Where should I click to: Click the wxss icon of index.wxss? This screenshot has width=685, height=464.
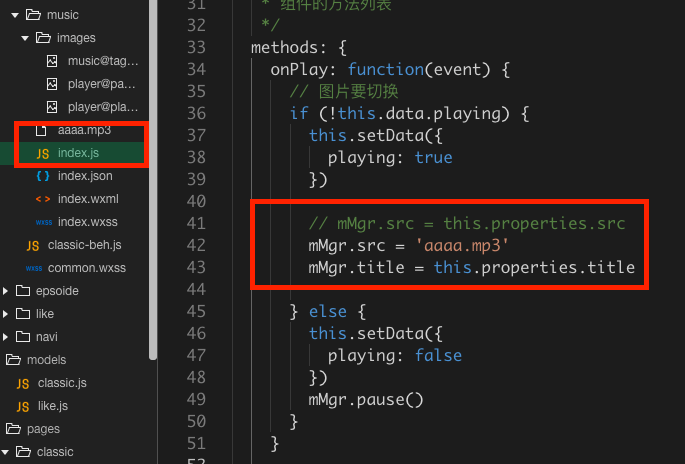pos(44,222)
